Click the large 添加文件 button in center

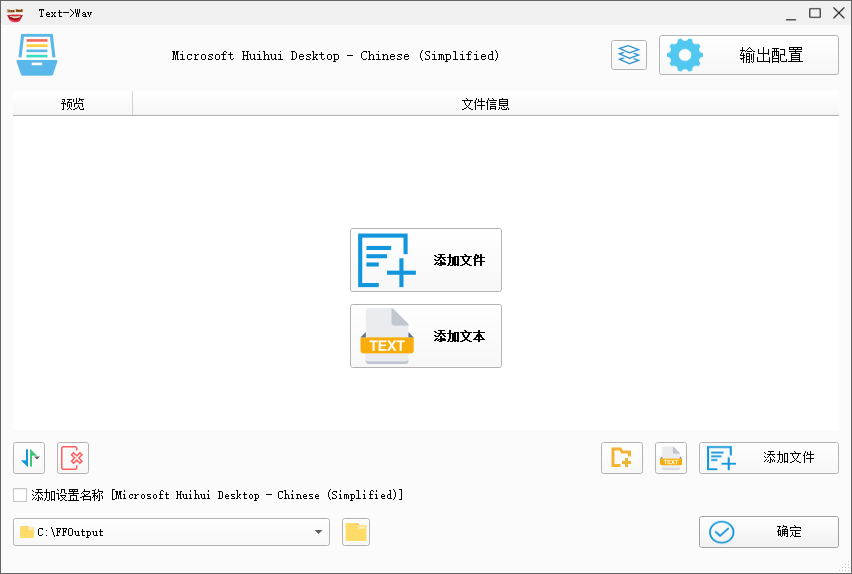tap(426, 260)
